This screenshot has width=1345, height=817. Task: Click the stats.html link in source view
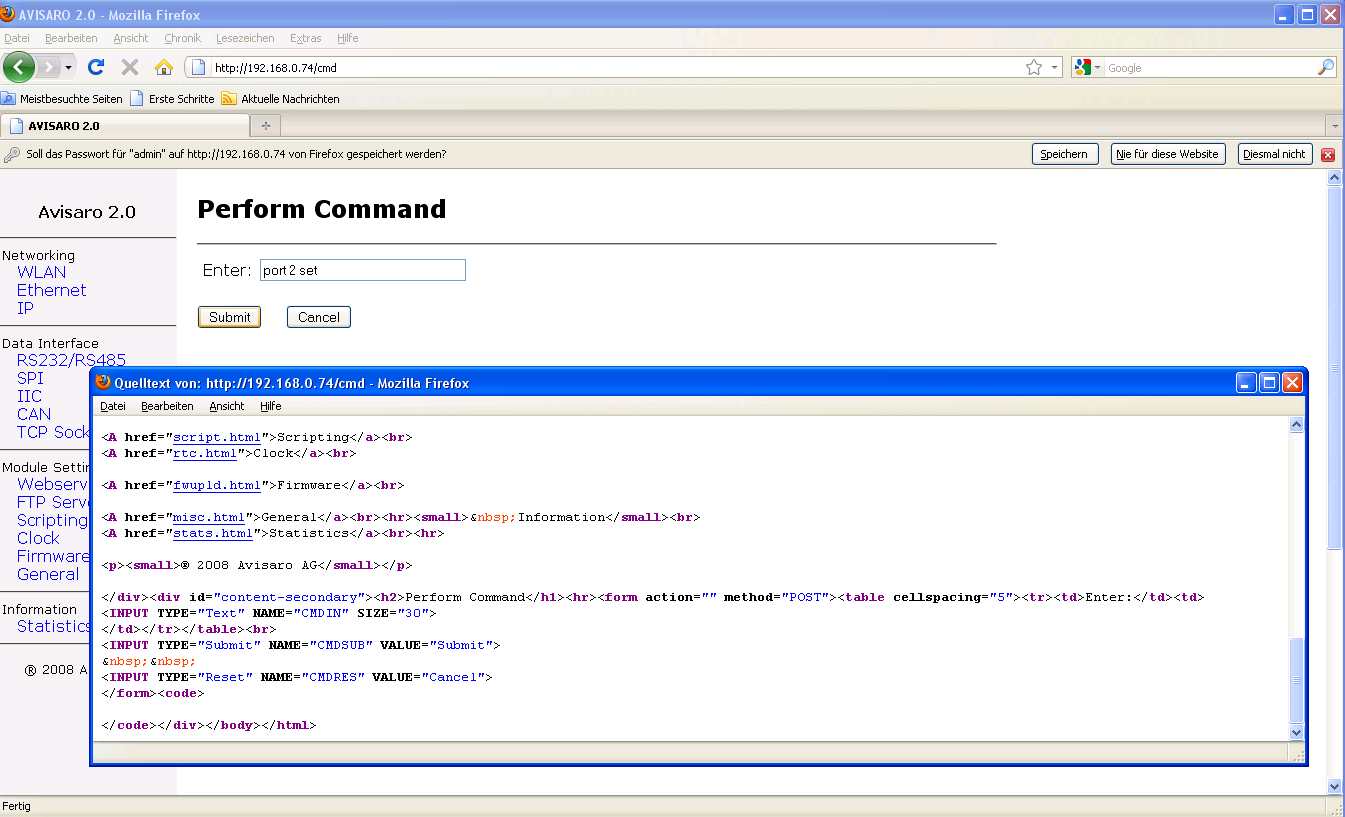[x=213, y=533]
